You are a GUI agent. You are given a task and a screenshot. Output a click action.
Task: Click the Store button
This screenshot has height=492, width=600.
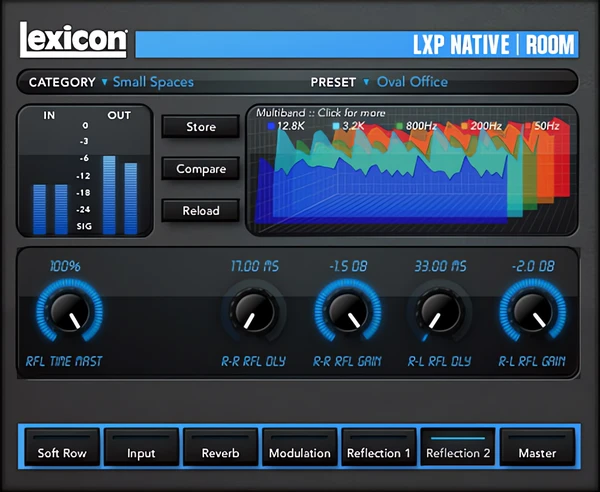pos(201,127)
